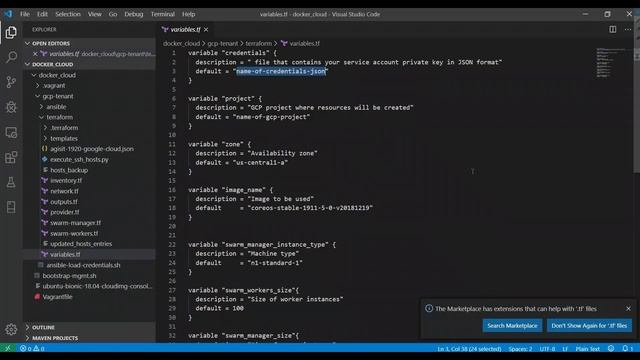Click docker_cloud in breadcrumb
Image resolution: width=640 pixels, height=360 pixels.
tap(182, 43)
